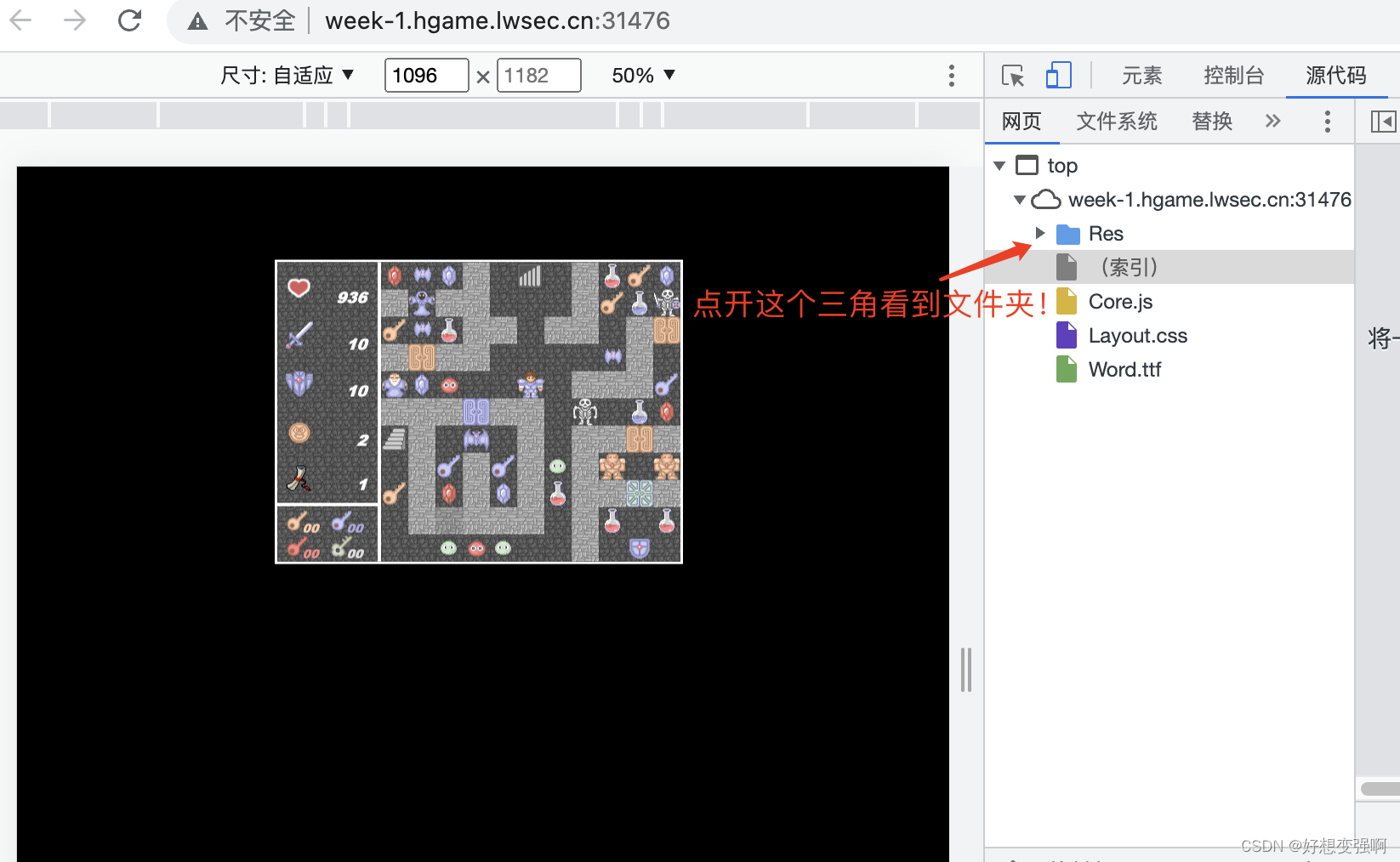Go back with the browser back arrow
Screen dimensions: 1400x862
coord(20,20)
